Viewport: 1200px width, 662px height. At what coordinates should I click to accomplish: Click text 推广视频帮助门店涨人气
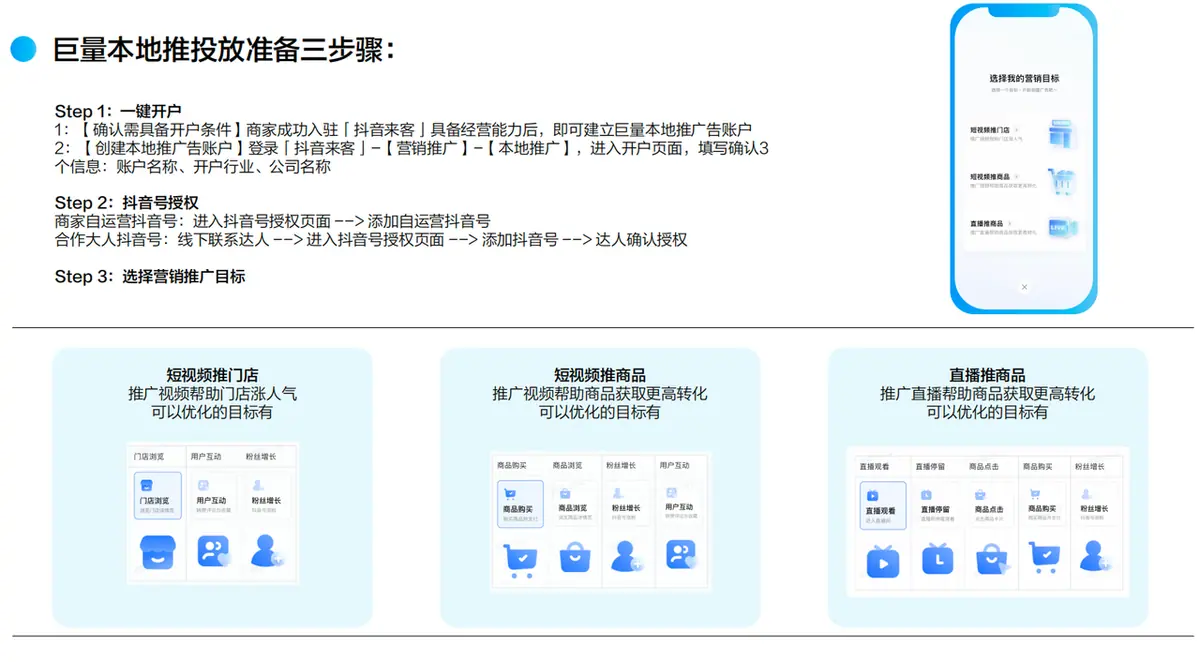pyautogui.click(x=212, y=393)
